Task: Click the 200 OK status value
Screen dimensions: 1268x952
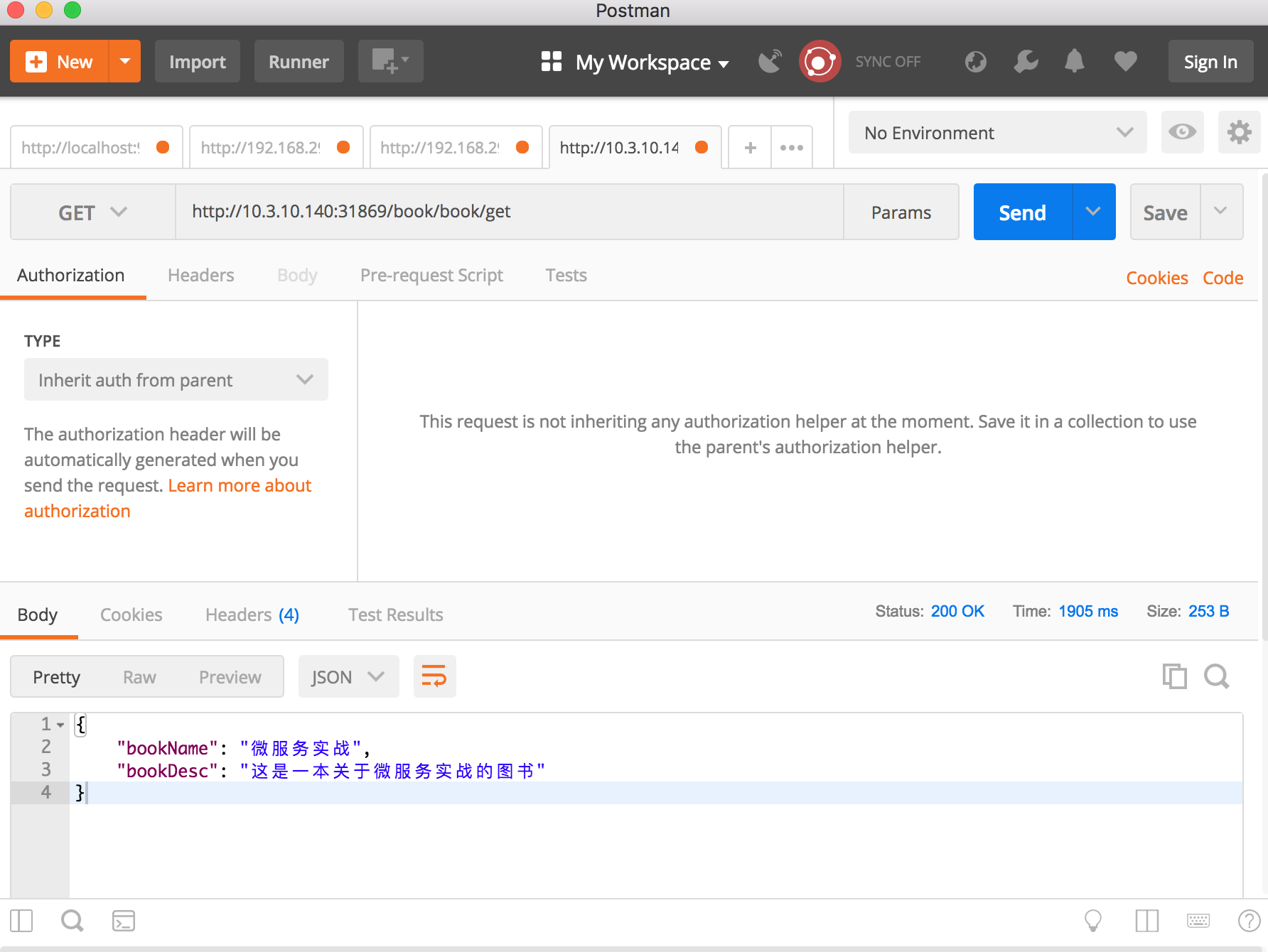Action: (x=957, y=611)
